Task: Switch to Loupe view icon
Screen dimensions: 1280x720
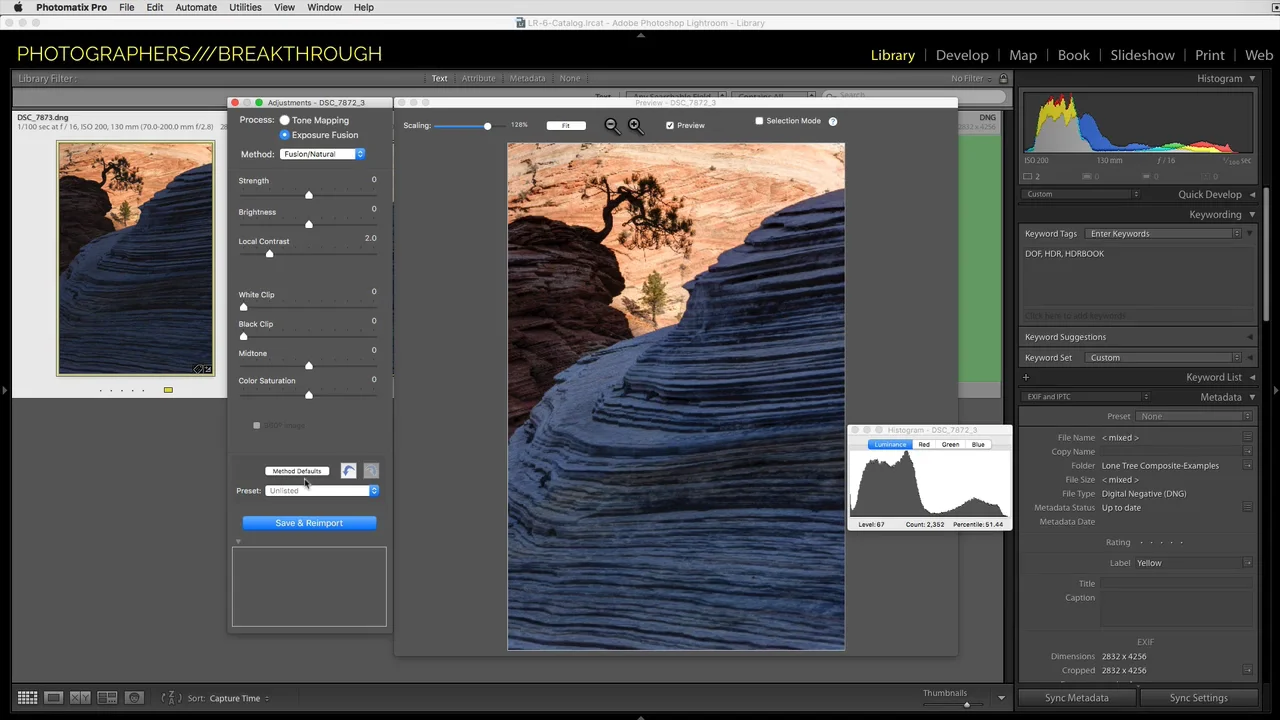Action: coord(54,698)
